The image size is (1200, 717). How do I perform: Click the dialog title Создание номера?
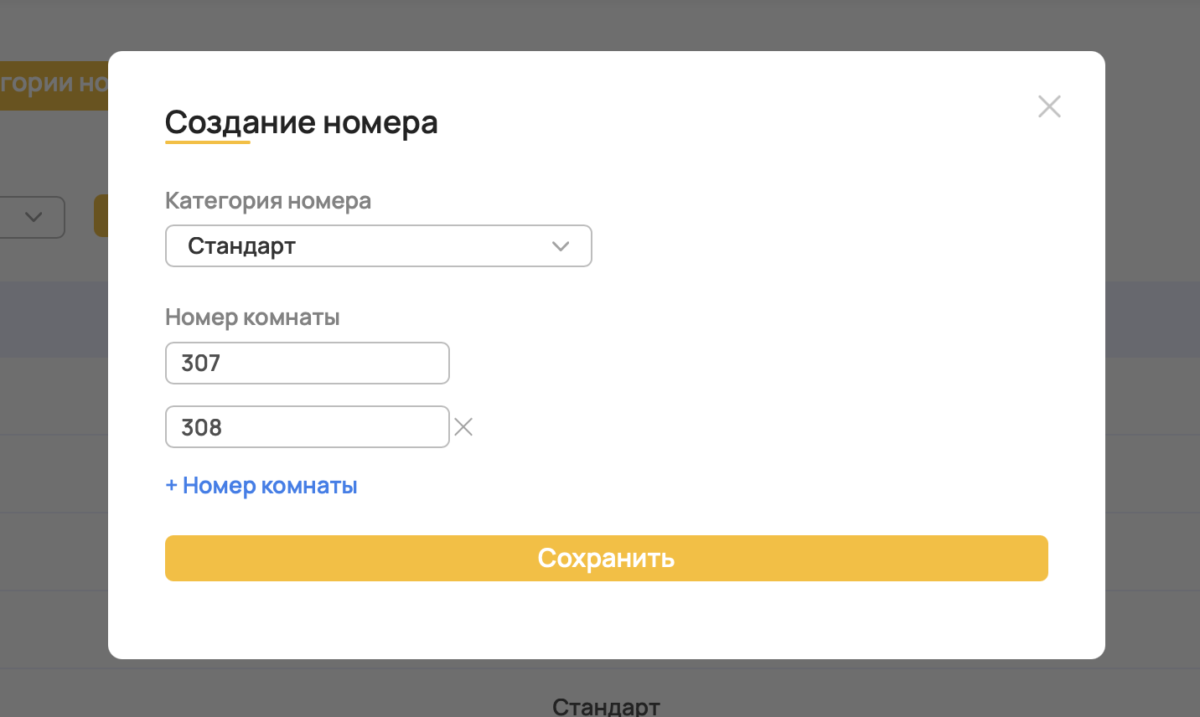tap(301, 122)
